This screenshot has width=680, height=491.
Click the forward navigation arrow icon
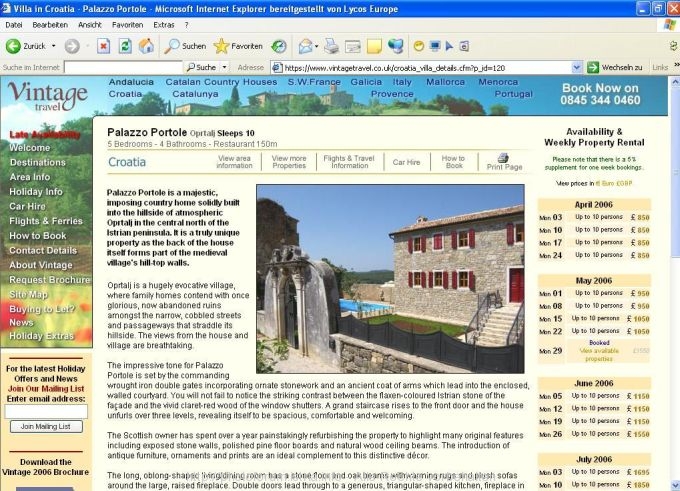72,46
